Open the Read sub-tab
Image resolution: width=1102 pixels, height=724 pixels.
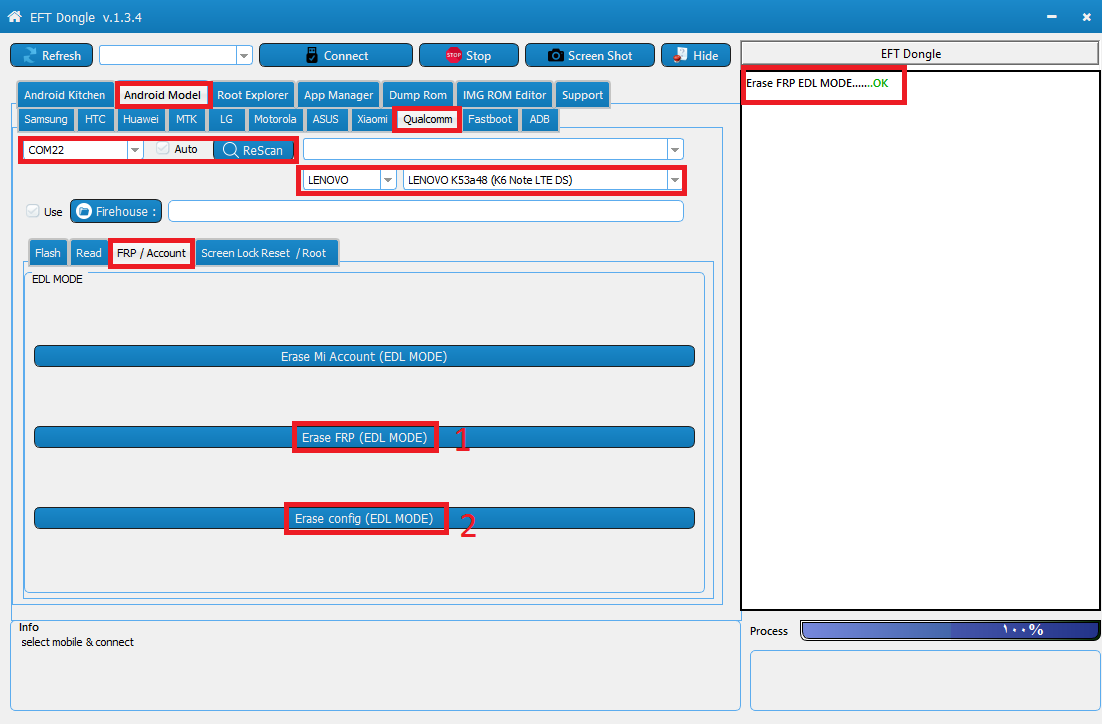pos(89,253)
